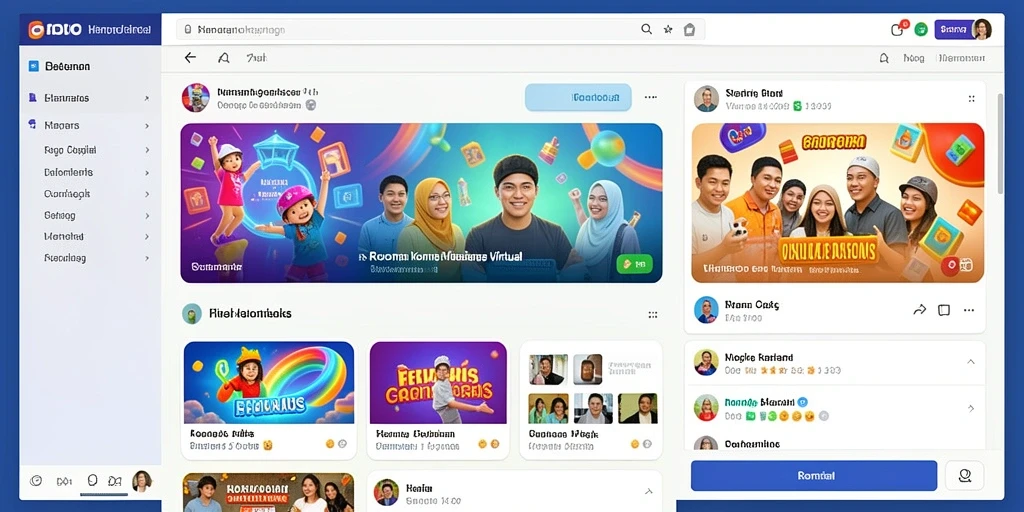Open the partly visible card beside the 'Henia' card

tap(268, 492)
